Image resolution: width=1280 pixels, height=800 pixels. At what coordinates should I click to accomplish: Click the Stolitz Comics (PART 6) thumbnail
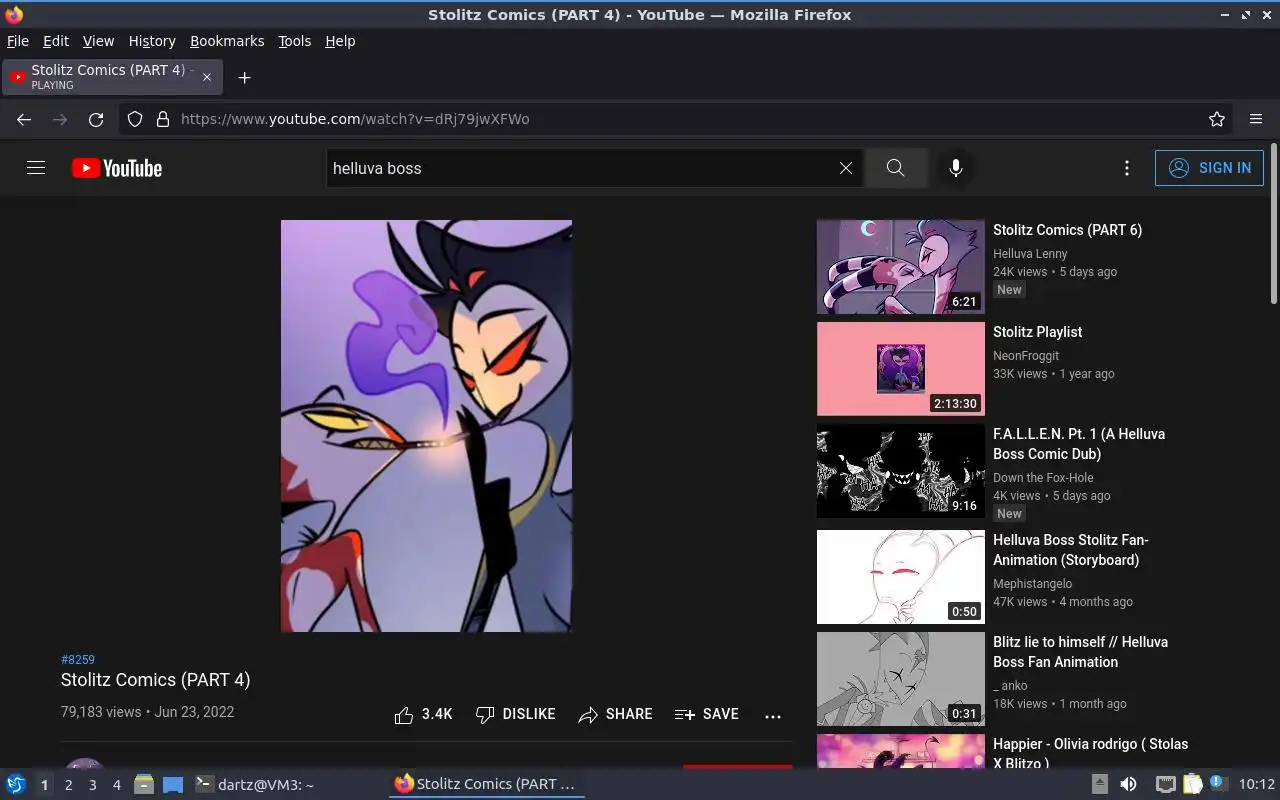tap(901, 267)
